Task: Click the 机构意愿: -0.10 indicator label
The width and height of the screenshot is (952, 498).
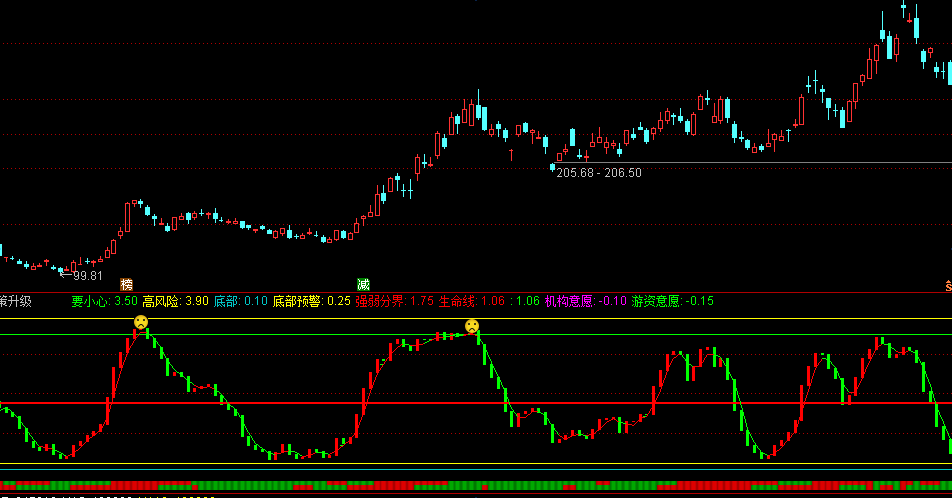Action: 586,301
